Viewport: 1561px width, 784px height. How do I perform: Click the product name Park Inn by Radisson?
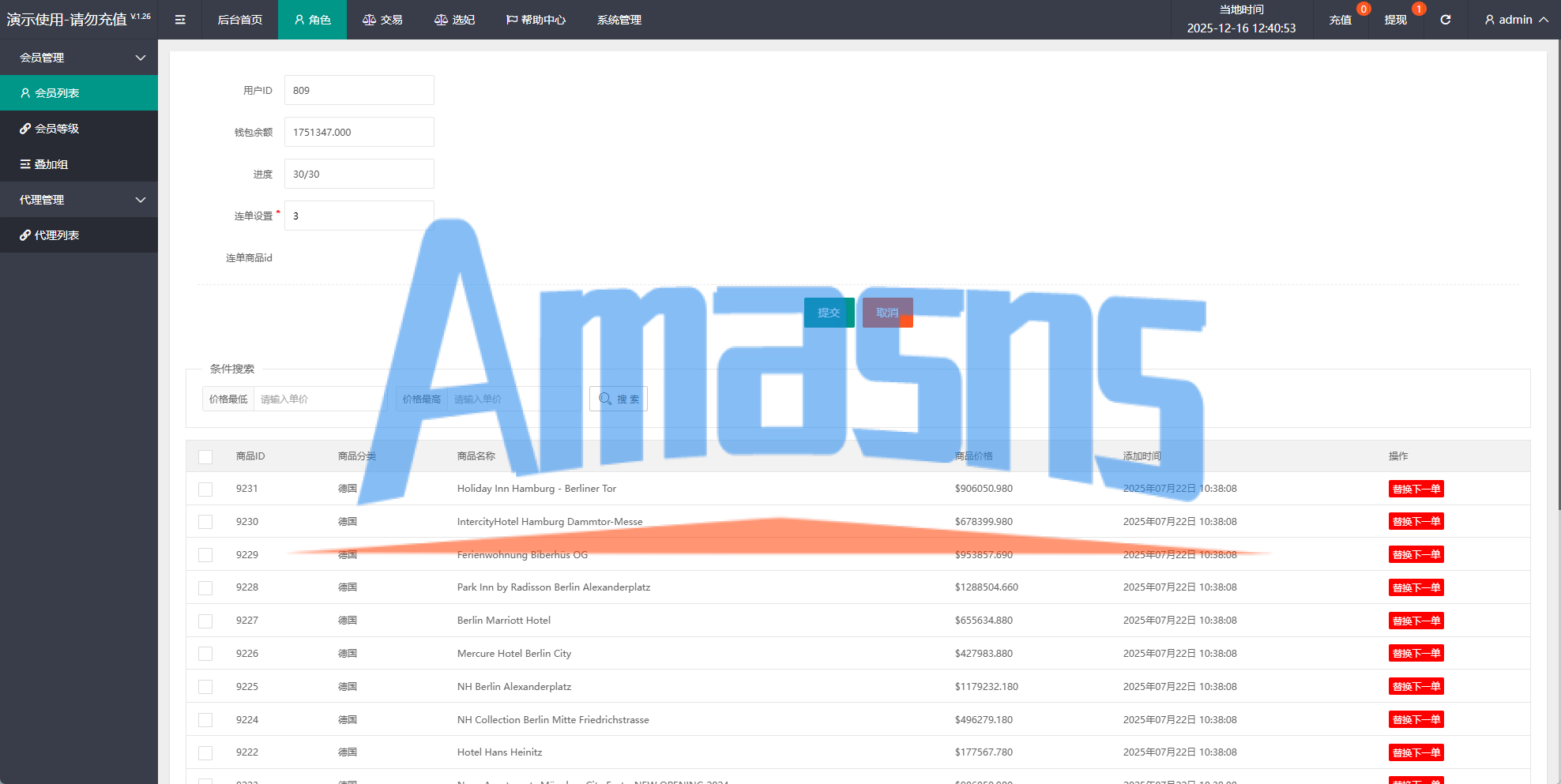pos(554,587)
